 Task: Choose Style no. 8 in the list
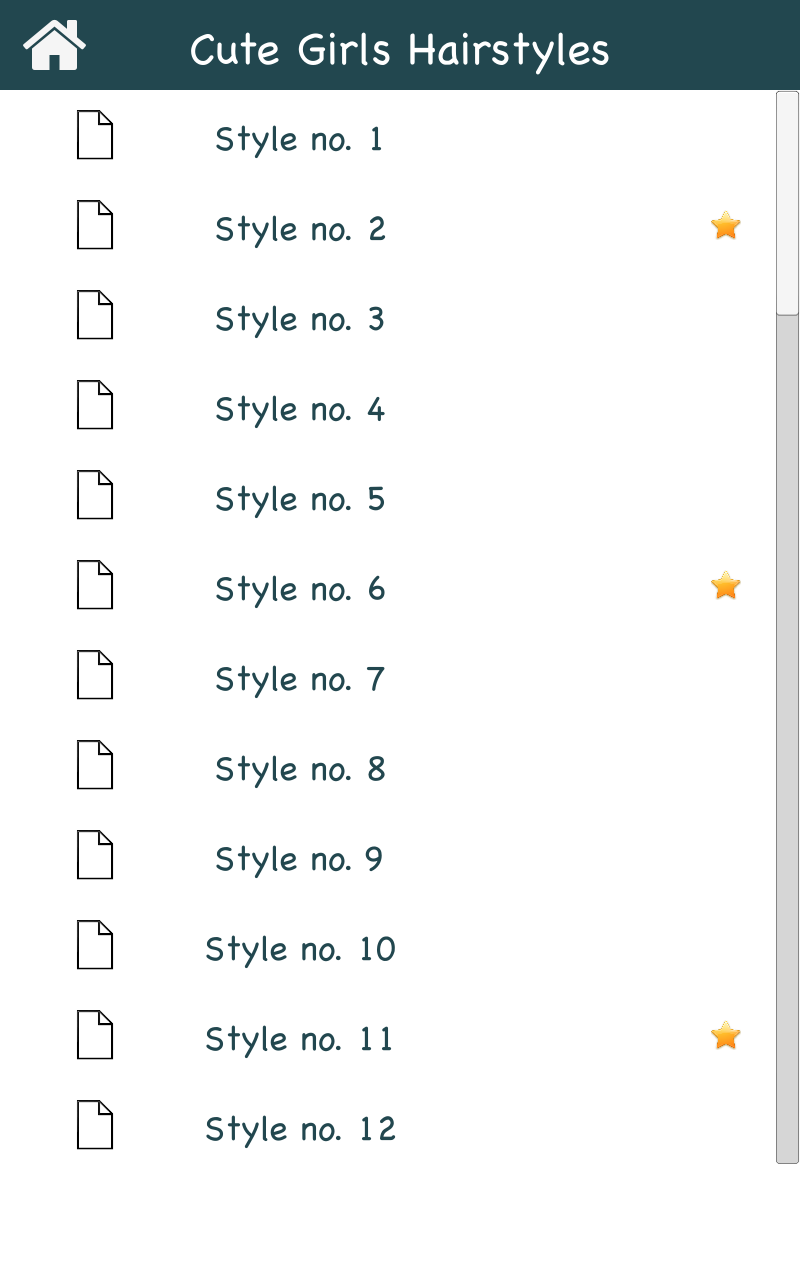[x=300, y=769]
